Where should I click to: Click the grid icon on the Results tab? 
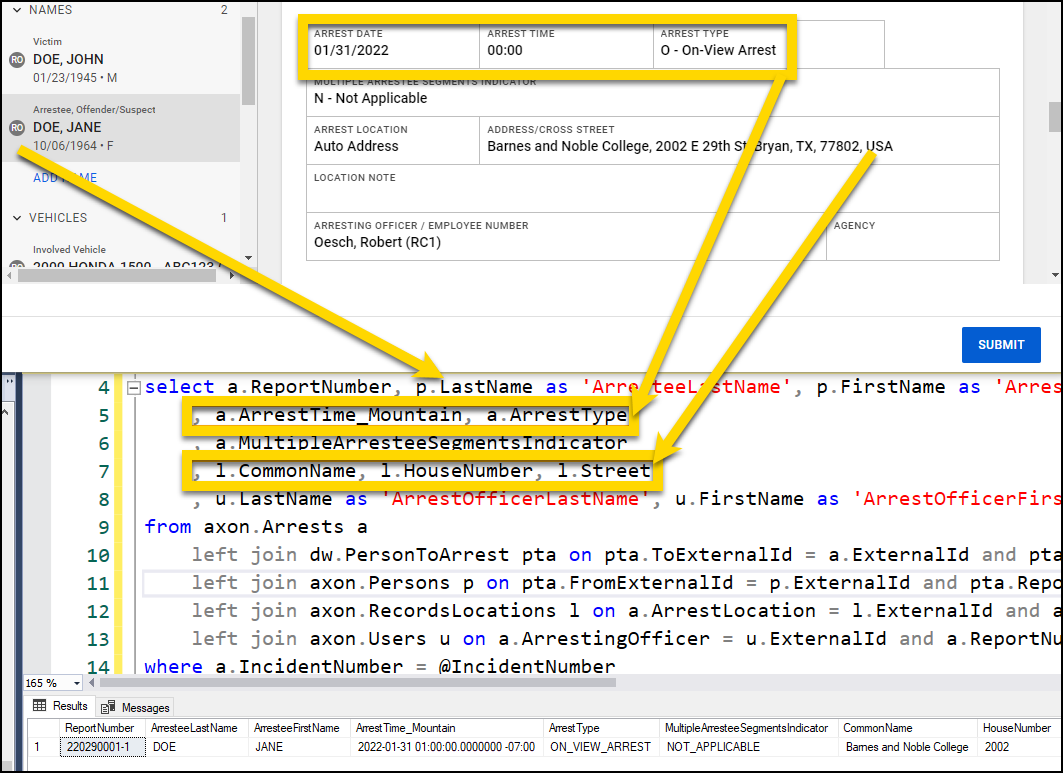point(38,706)
